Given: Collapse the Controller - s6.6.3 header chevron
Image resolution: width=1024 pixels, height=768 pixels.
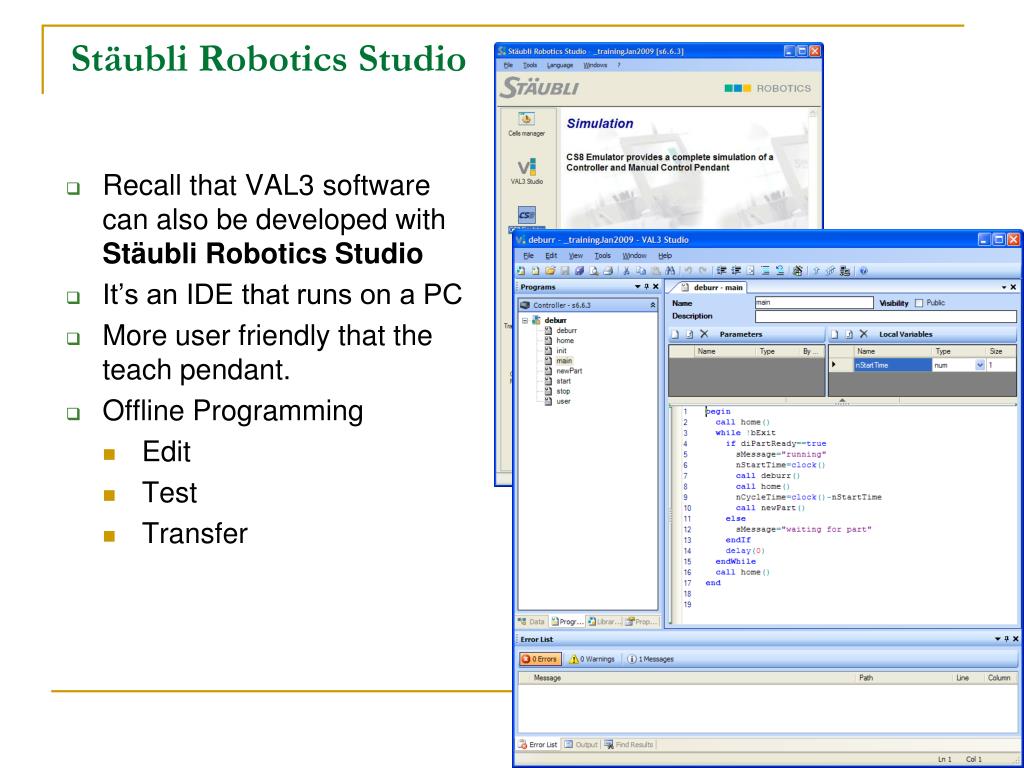Looking at the screenshot, I should coord(652,305).
